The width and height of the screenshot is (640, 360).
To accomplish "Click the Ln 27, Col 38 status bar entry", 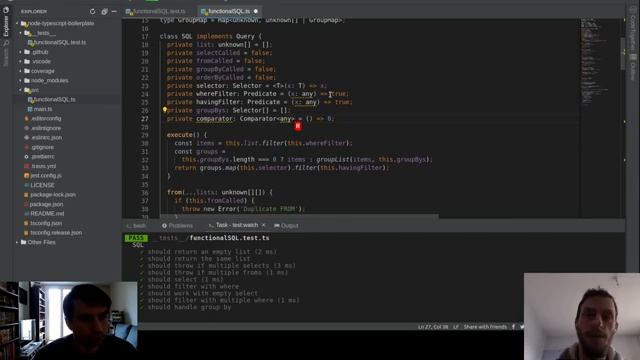I will 433,327.
